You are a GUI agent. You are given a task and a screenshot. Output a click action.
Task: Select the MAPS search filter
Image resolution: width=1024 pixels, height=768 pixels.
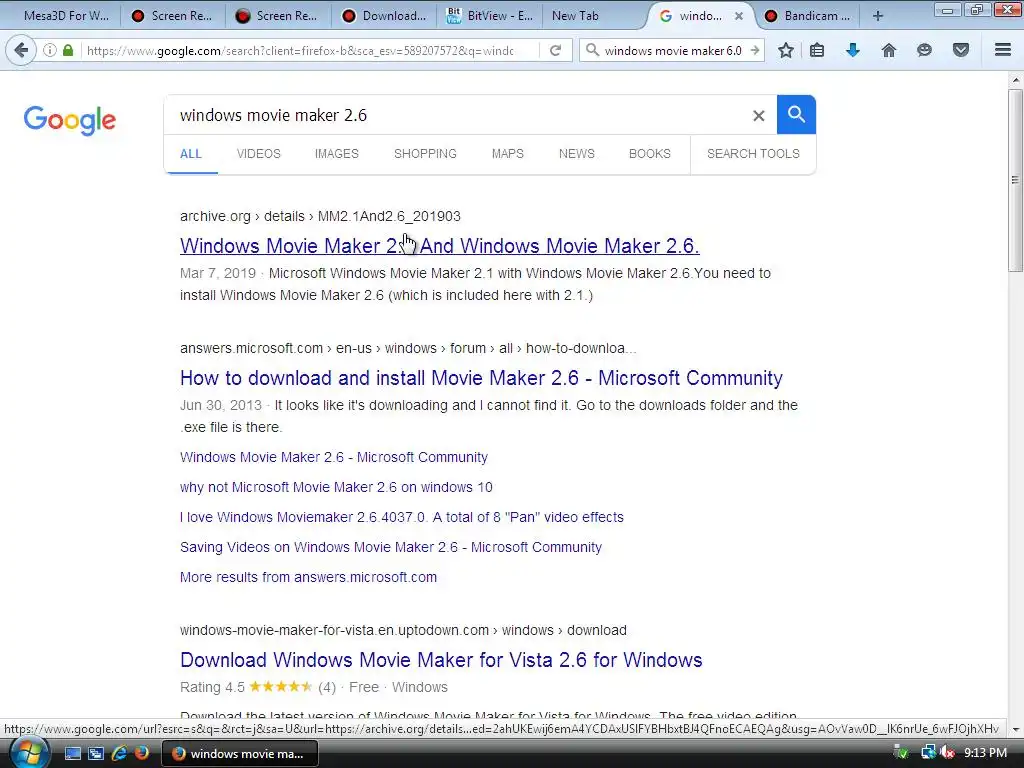pyautogui.click(x=507, y=154)
